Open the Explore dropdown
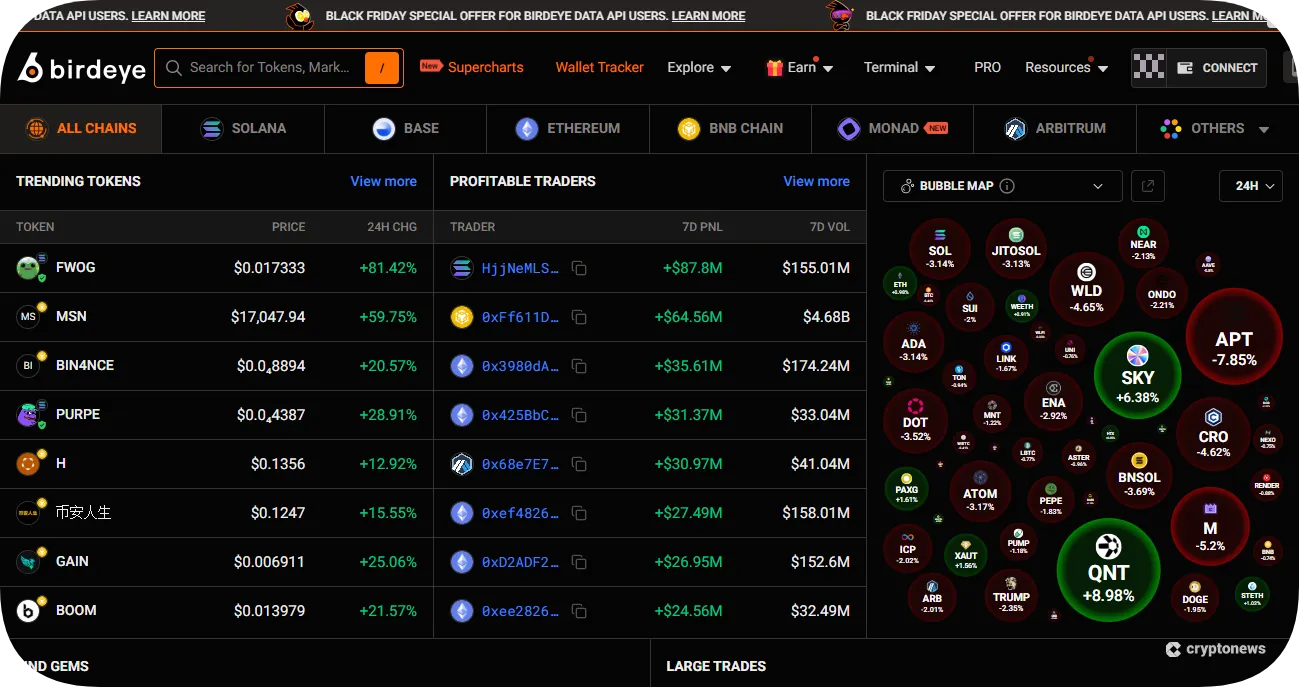 tap(699, 67)
